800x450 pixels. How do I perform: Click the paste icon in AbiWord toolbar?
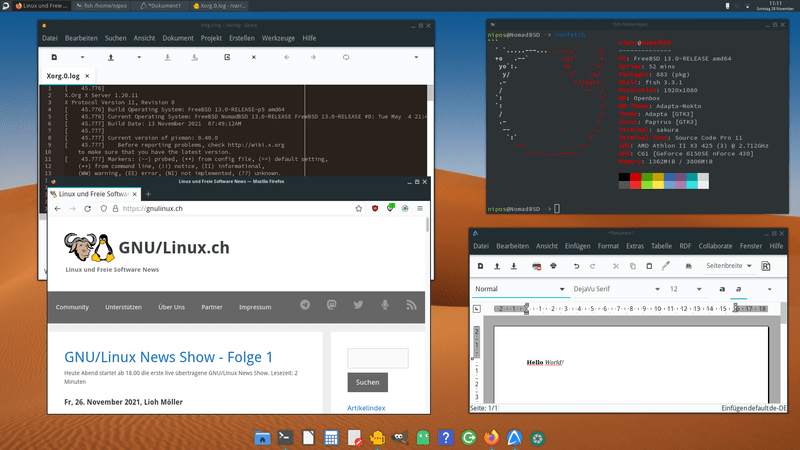(649, 266)
